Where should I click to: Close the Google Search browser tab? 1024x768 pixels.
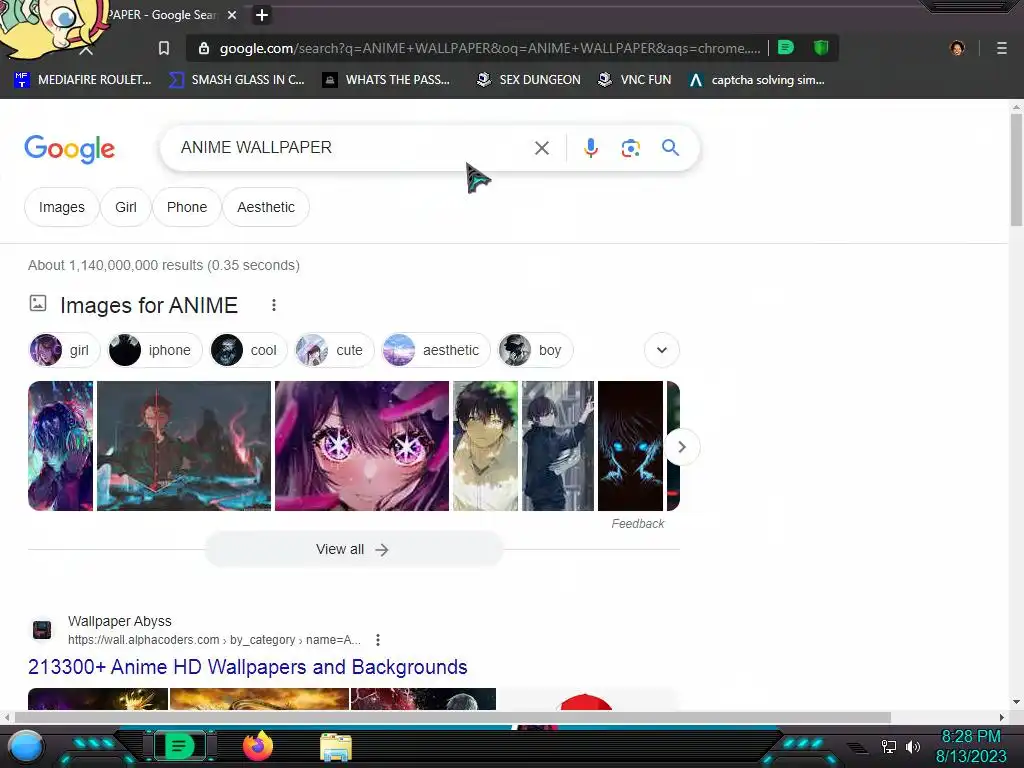[232, 15]
